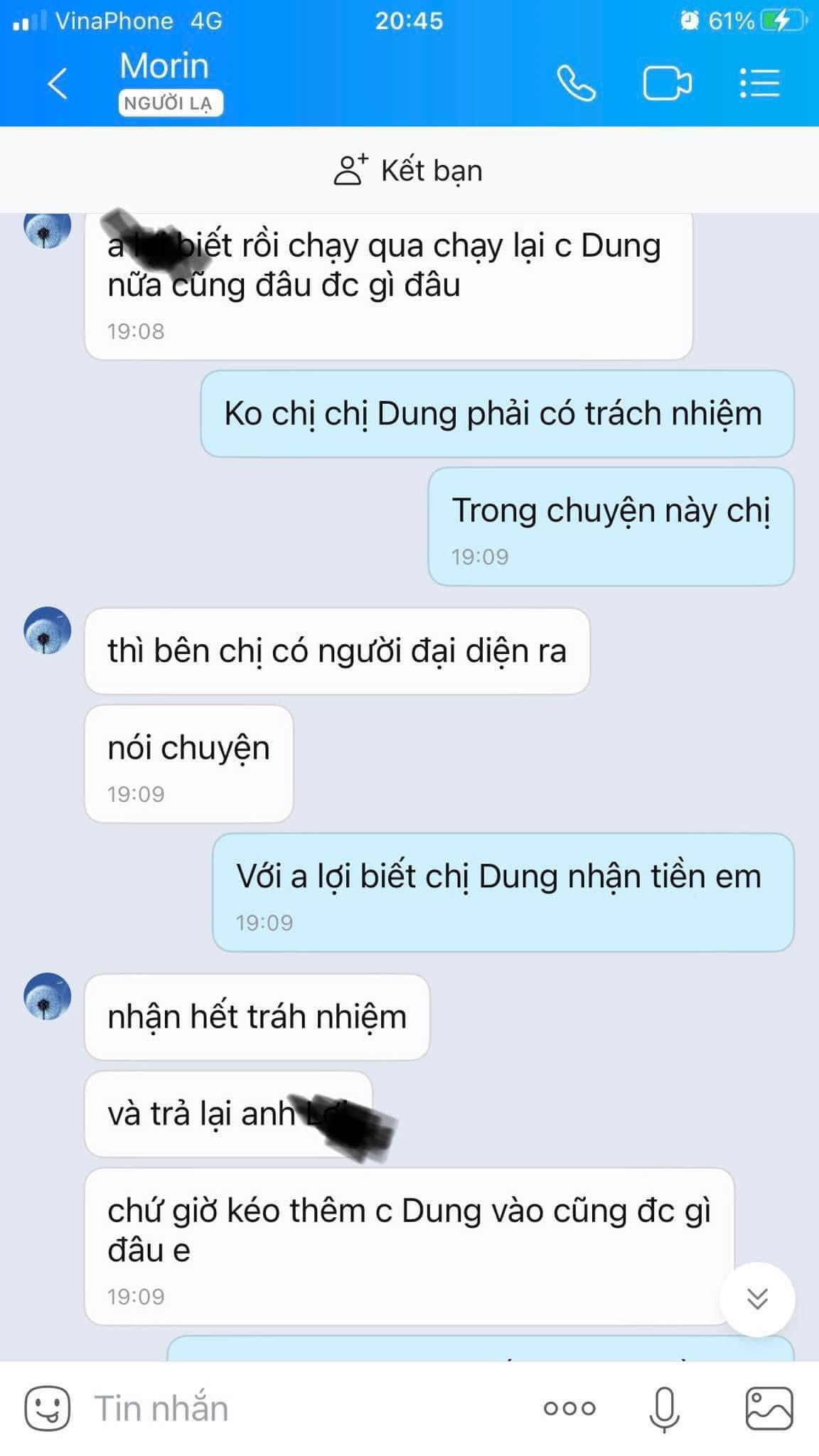The width and height of the screenshot is (819, 1456).
Task: Tap the battery indicator in status bar
Action: pyautogui.click(x=783, y=21)
